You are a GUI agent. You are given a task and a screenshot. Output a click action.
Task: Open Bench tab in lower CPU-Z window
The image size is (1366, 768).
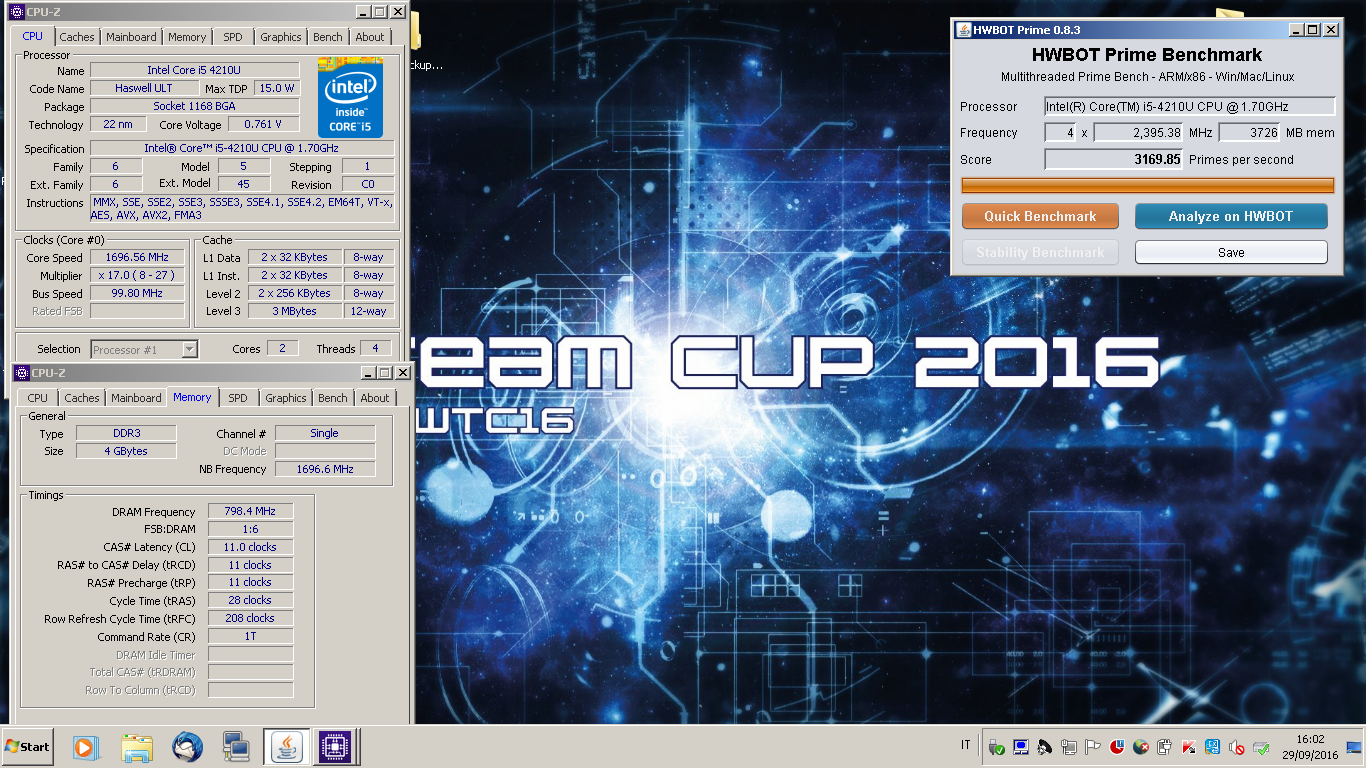pos(333,398)
